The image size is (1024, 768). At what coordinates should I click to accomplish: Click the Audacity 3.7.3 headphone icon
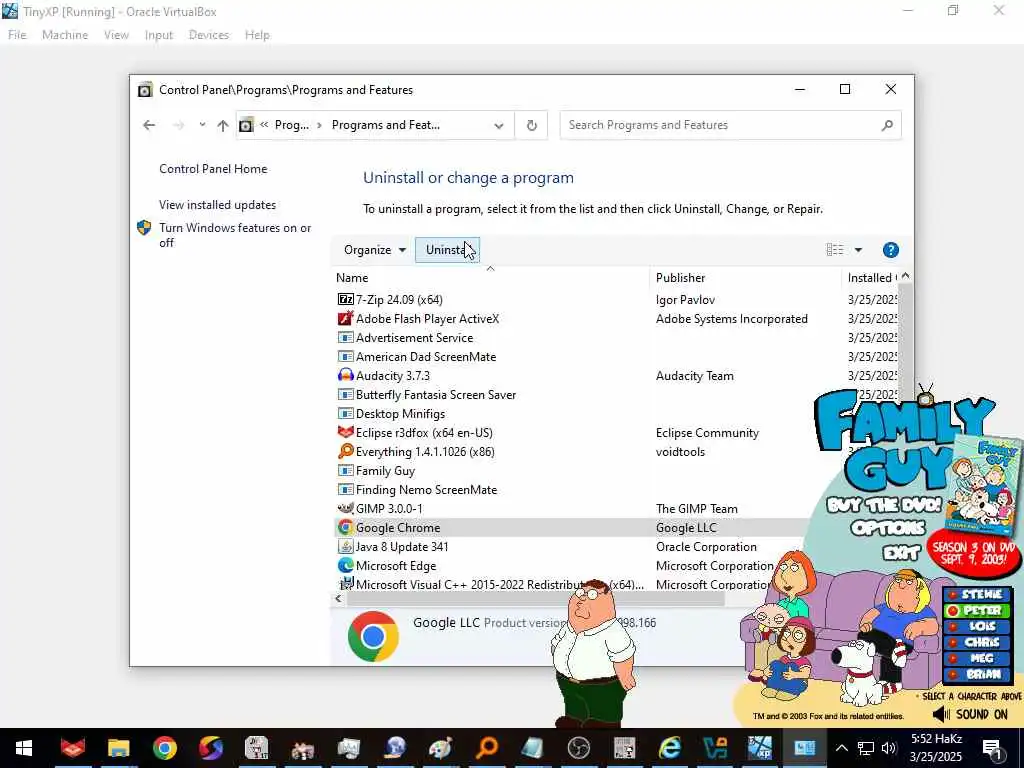[x=345, y=376]
